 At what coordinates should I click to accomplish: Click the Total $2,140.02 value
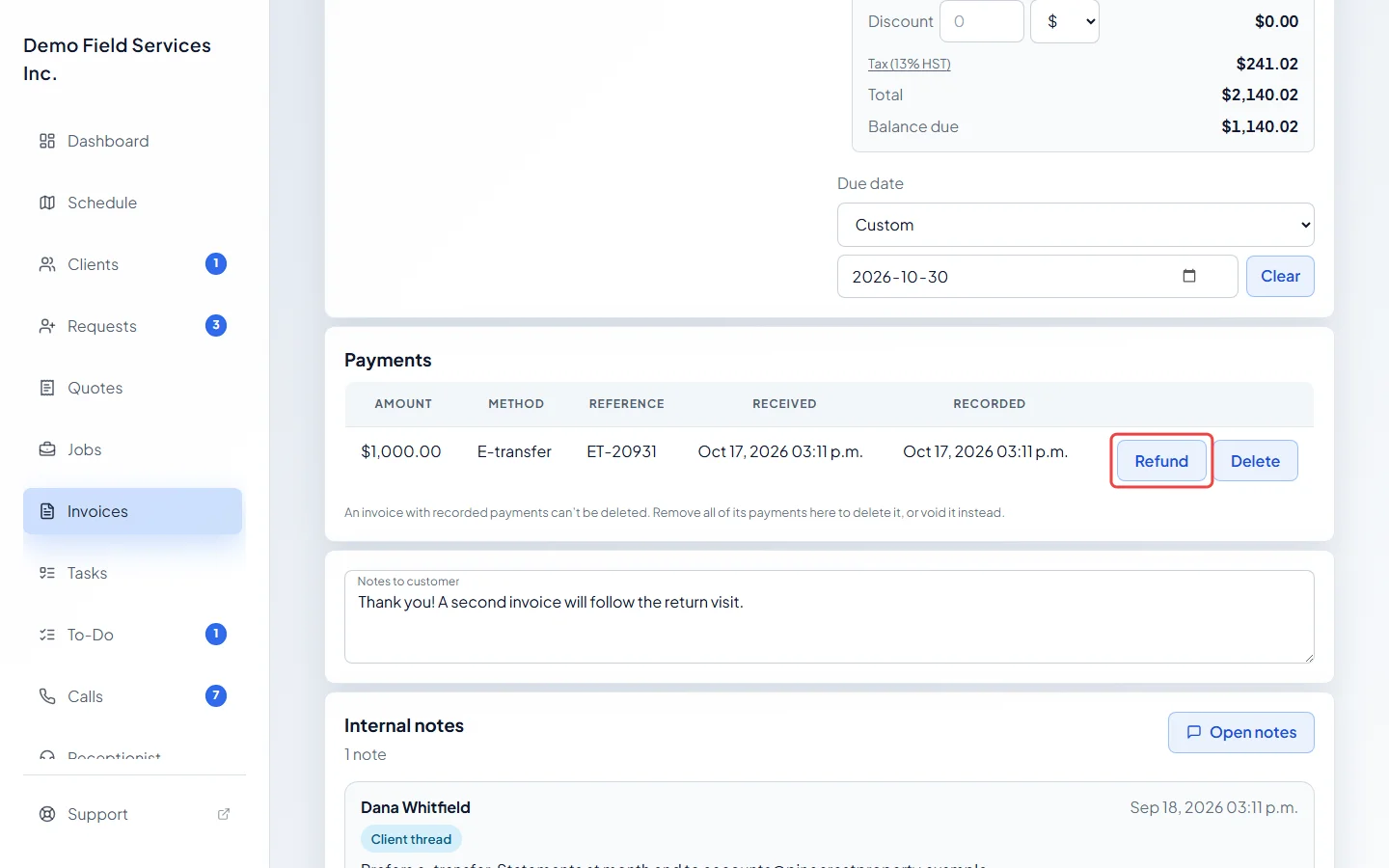click(x=1260, y=95)
